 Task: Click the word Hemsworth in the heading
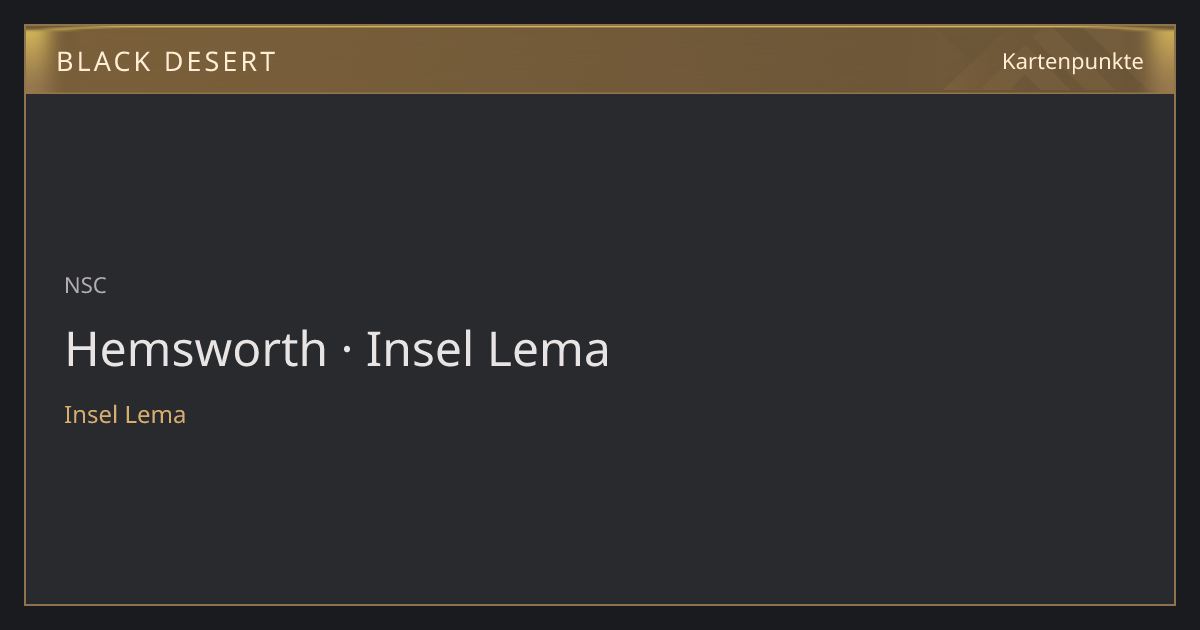pyautogui.click(x=196, y=349)
